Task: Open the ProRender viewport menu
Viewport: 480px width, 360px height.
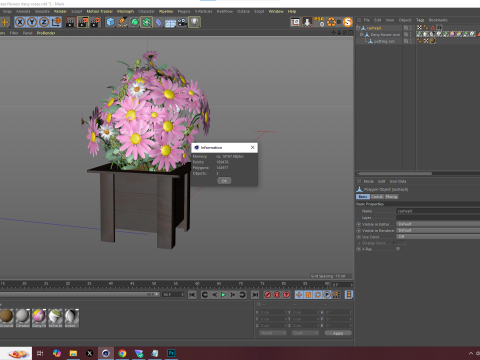Action: pyautogui.click(x=46, y=33)
